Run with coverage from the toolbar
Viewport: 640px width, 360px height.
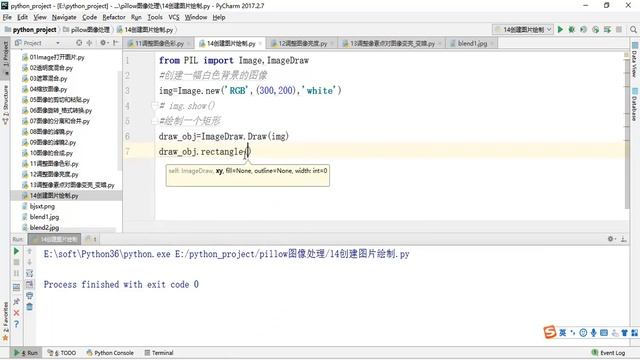click(583, 29)
